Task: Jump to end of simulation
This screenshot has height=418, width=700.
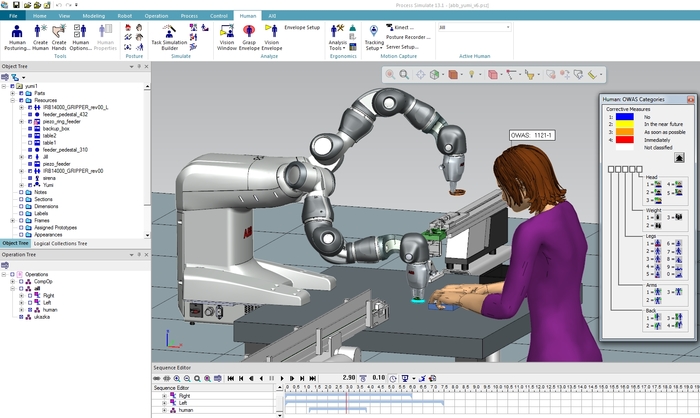Action: pos(312,378)
